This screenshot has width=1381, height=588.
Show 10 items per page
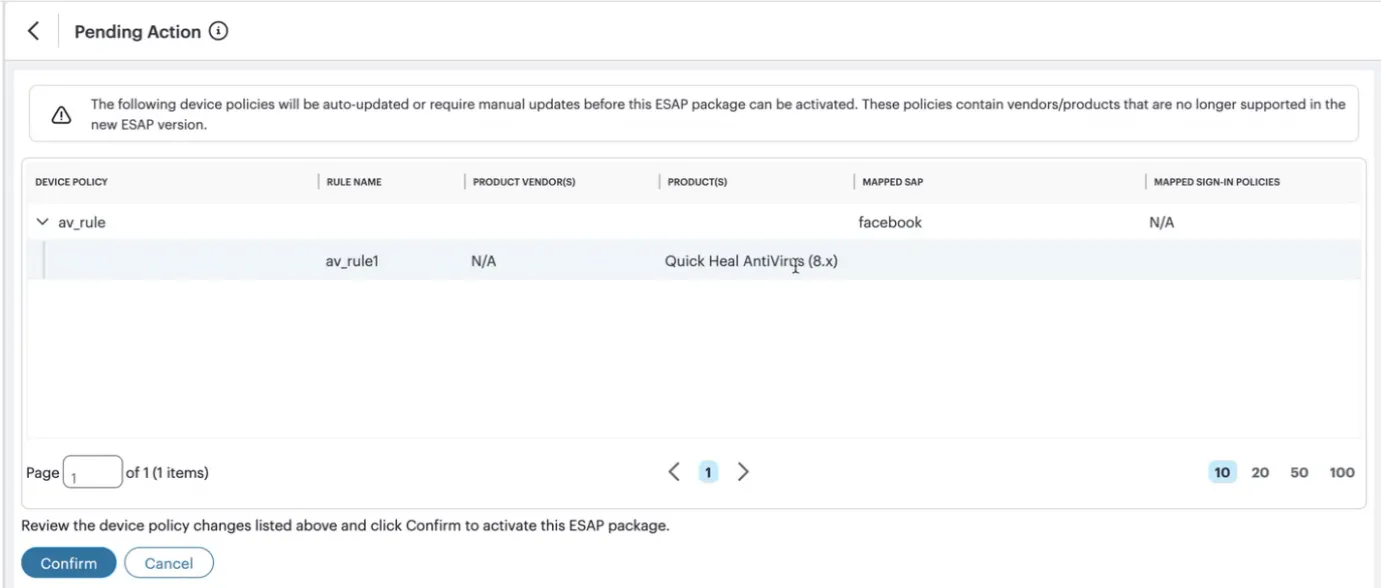point(1222,472)
